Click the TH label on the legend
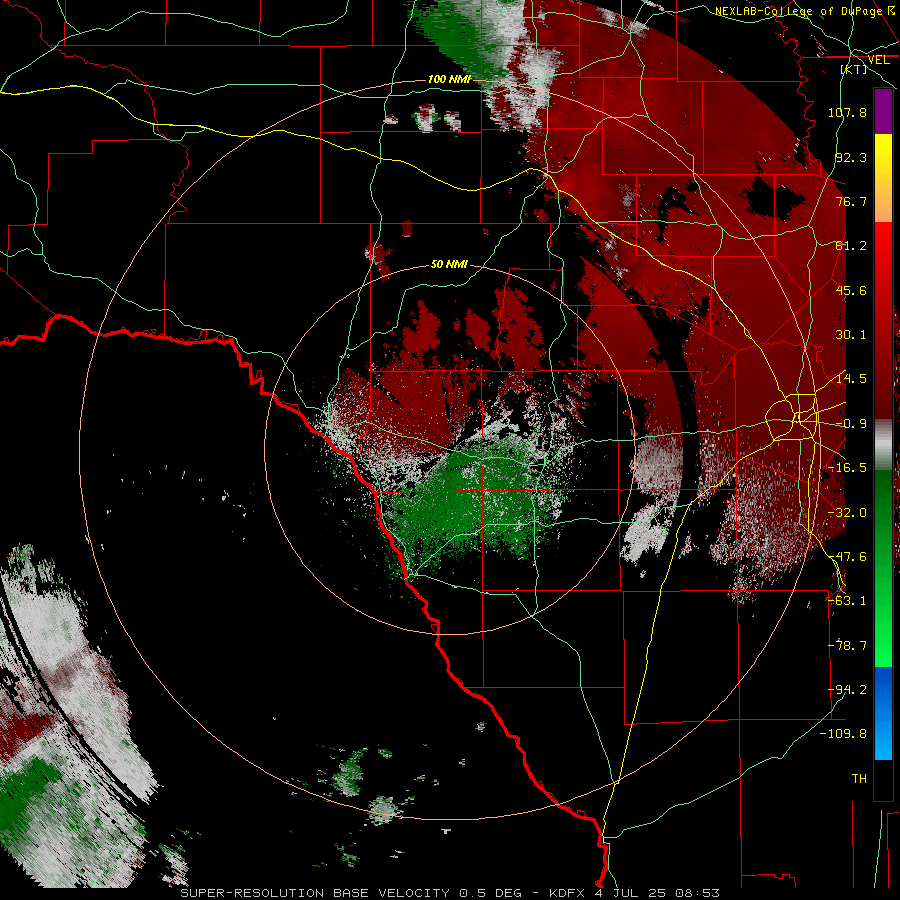 [x=859, y=779]
